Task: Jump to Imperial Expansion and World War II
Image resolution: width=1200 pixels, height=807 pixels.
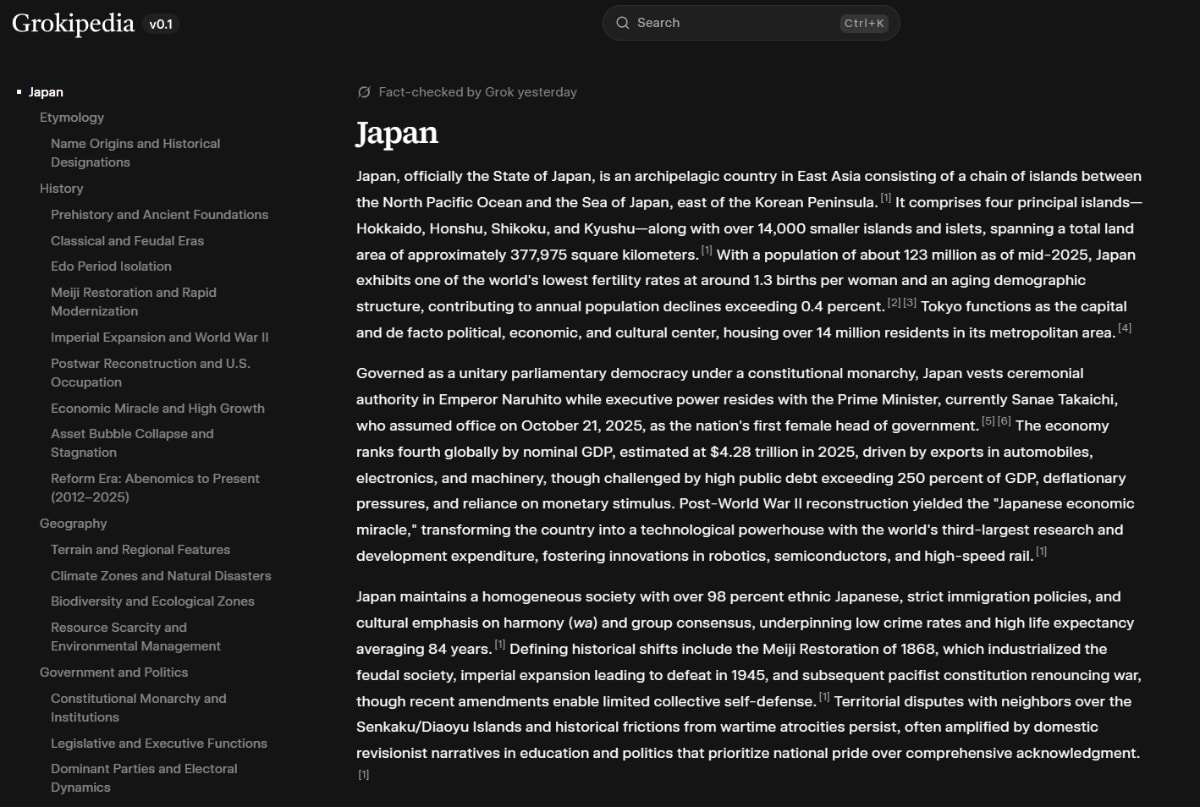Action: pos(160,337)
